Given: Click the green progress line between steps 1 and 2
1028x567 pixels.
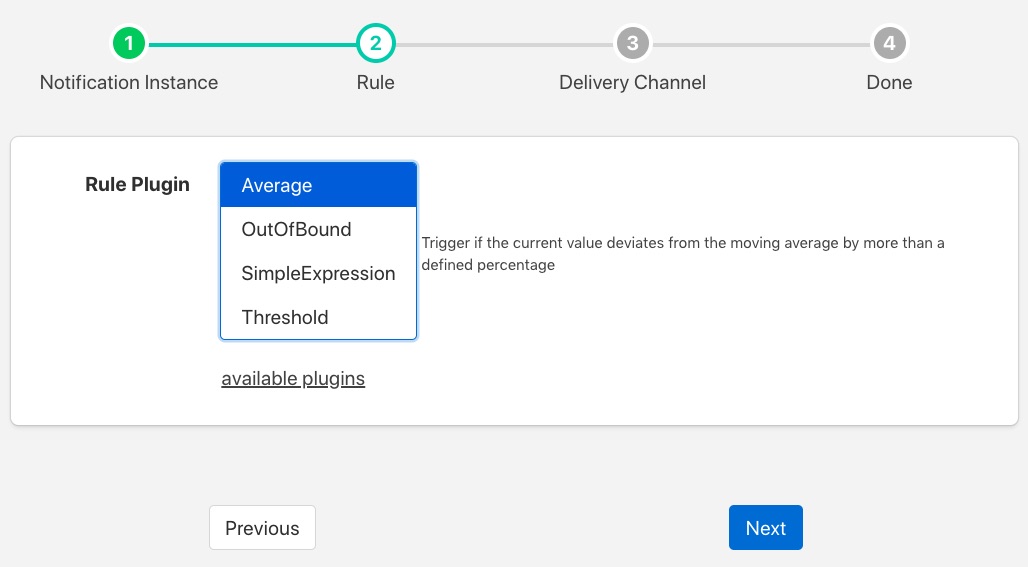Looking at the screenshot, I should tap(252, 44).
